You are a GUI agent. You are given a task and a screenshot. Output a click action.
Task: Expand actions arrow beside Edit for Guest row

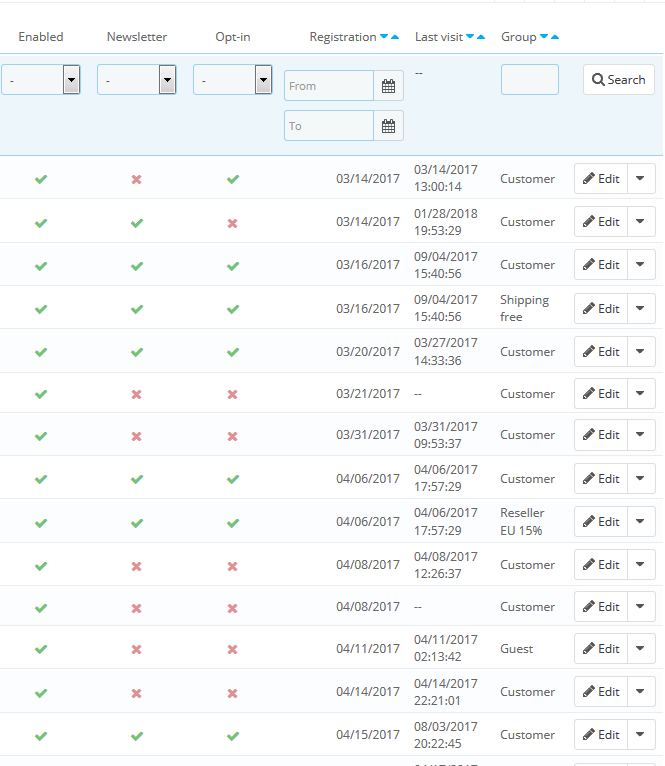pos(640,649)
